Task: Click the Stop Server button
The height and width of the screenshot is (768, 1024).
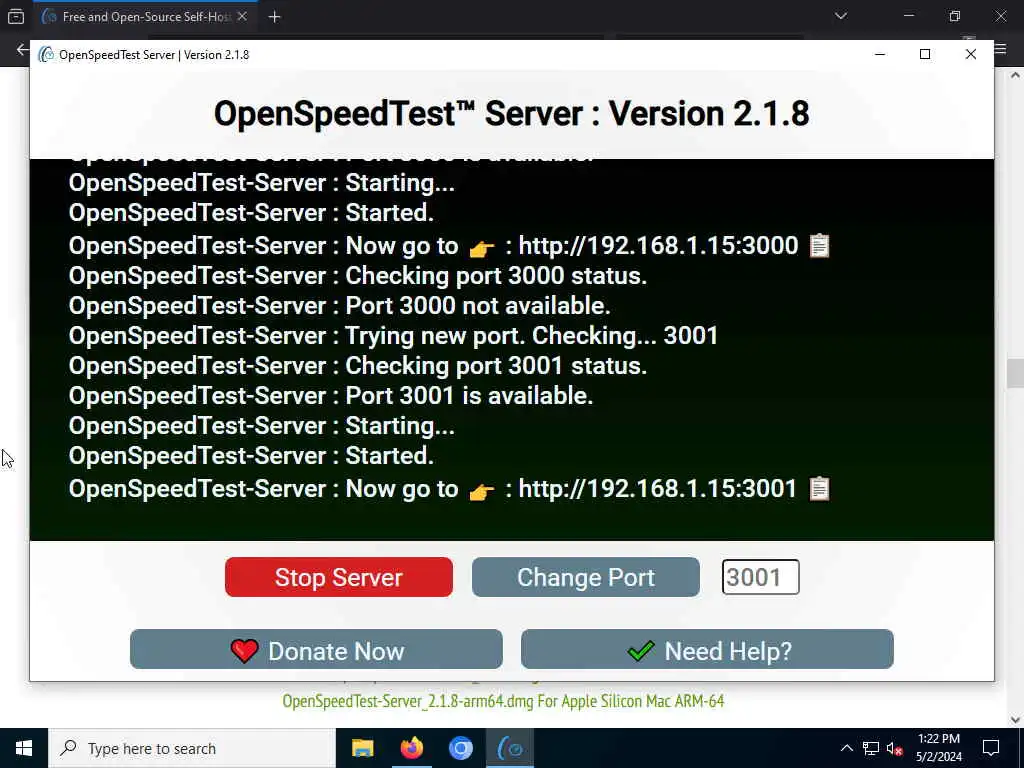Action: point(338,577)
